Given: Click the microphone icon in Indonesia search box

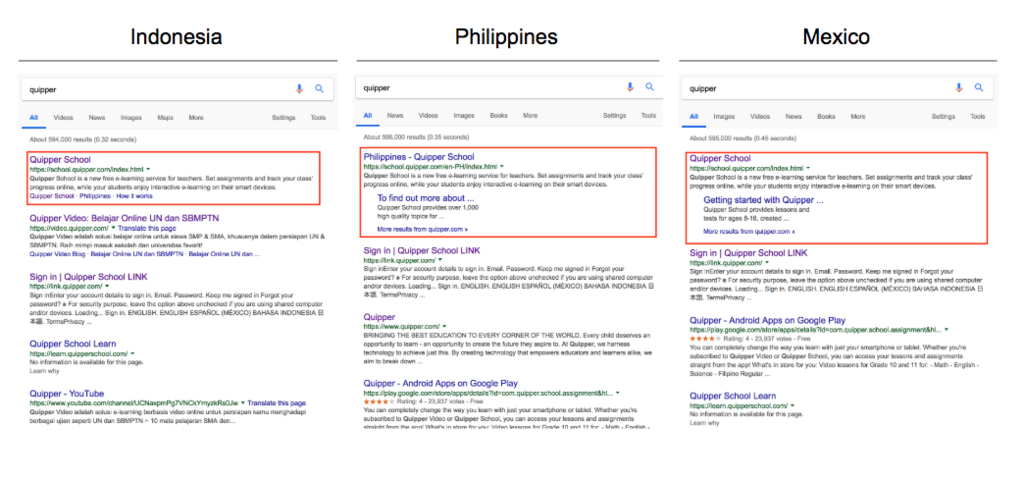Looking at the screenshot, I should point(299,89).
